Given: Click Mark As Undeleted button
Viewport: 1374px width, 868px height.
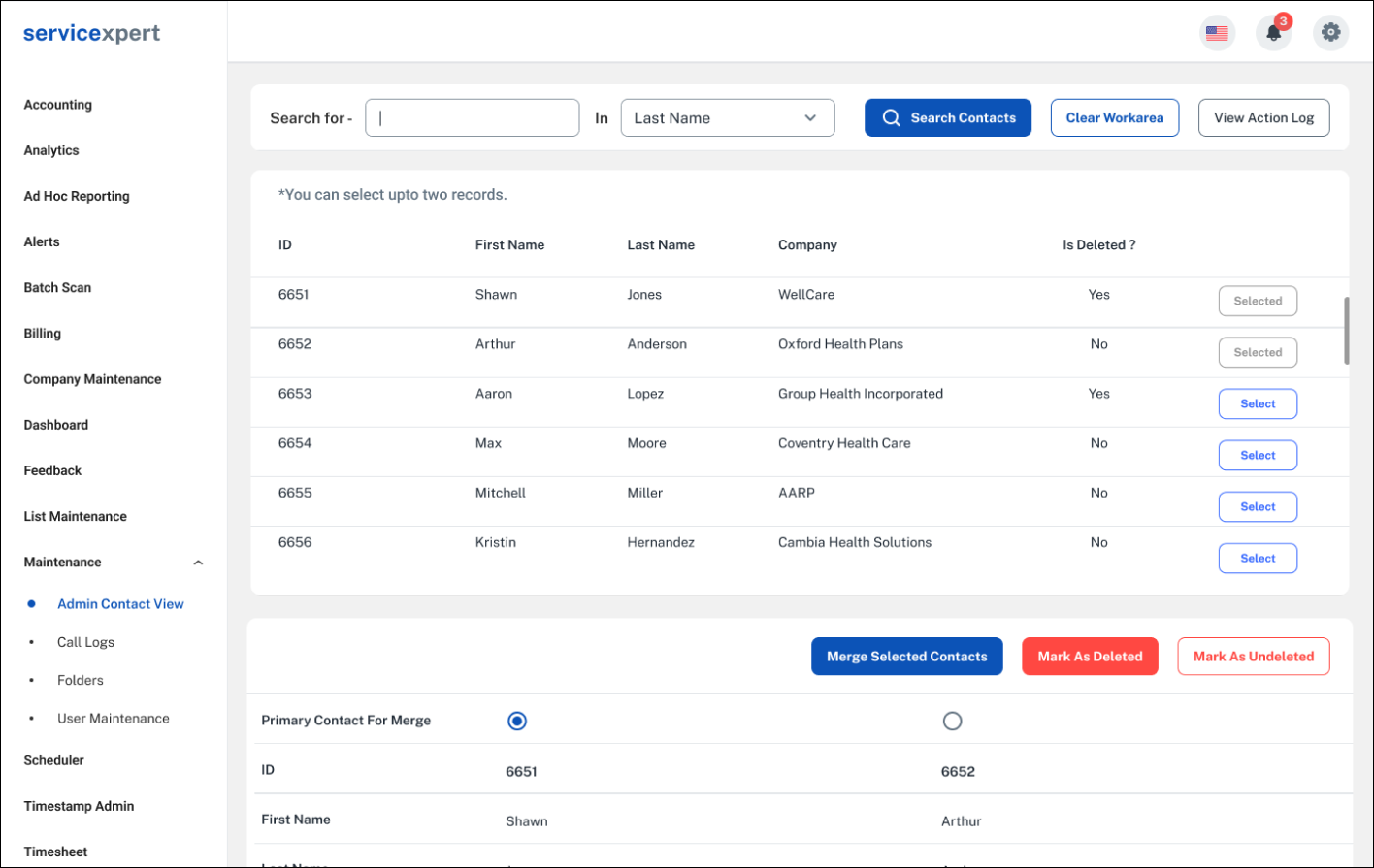Looking at the screenshot, I should click(x=1253, y=657).
